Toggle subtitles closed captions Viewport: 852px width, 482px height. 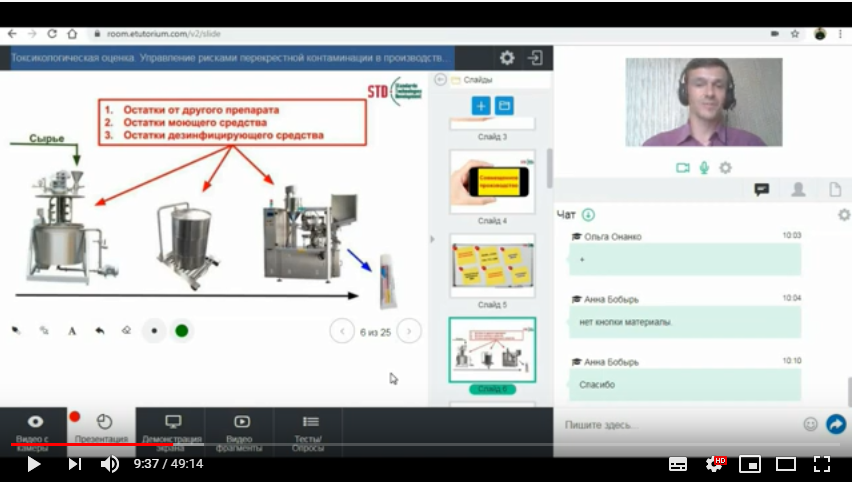678,464
